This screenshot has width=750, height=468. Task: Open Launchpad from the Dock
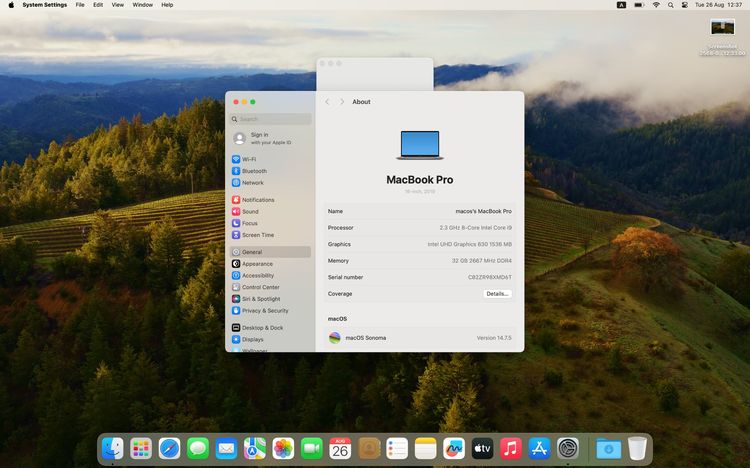click(x=141, y=449)
